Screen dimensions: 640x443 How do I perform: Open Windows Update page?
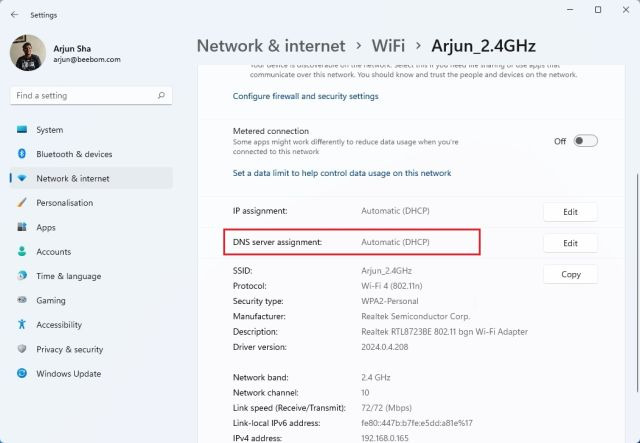(x=91, y=373)
